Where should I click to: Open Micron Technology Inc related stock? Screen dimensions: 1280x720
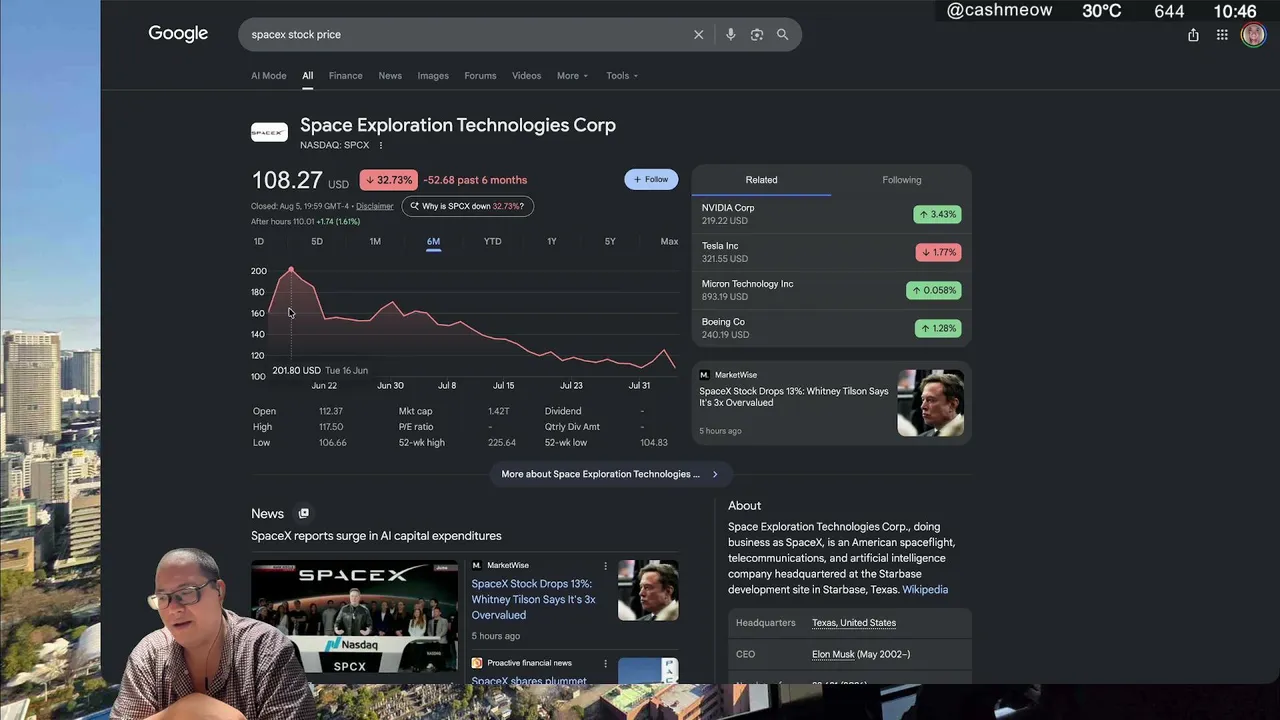(x=831, y=290)
